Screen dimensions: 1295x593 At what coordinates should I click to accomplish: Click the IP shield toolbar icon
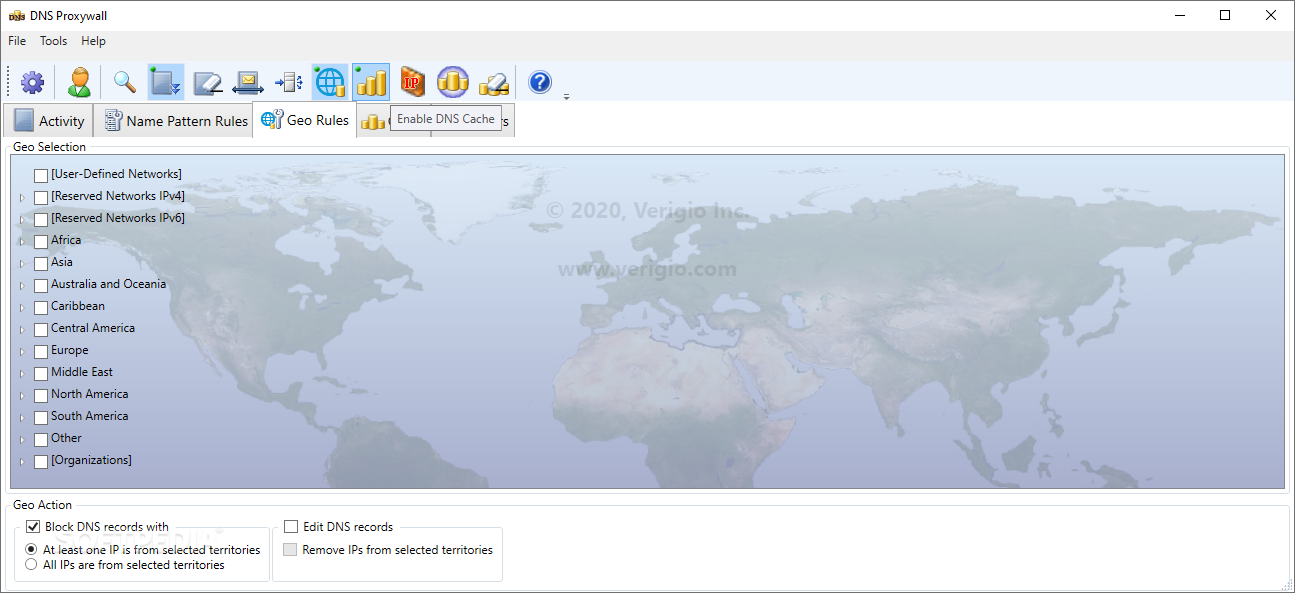point(412,82)
